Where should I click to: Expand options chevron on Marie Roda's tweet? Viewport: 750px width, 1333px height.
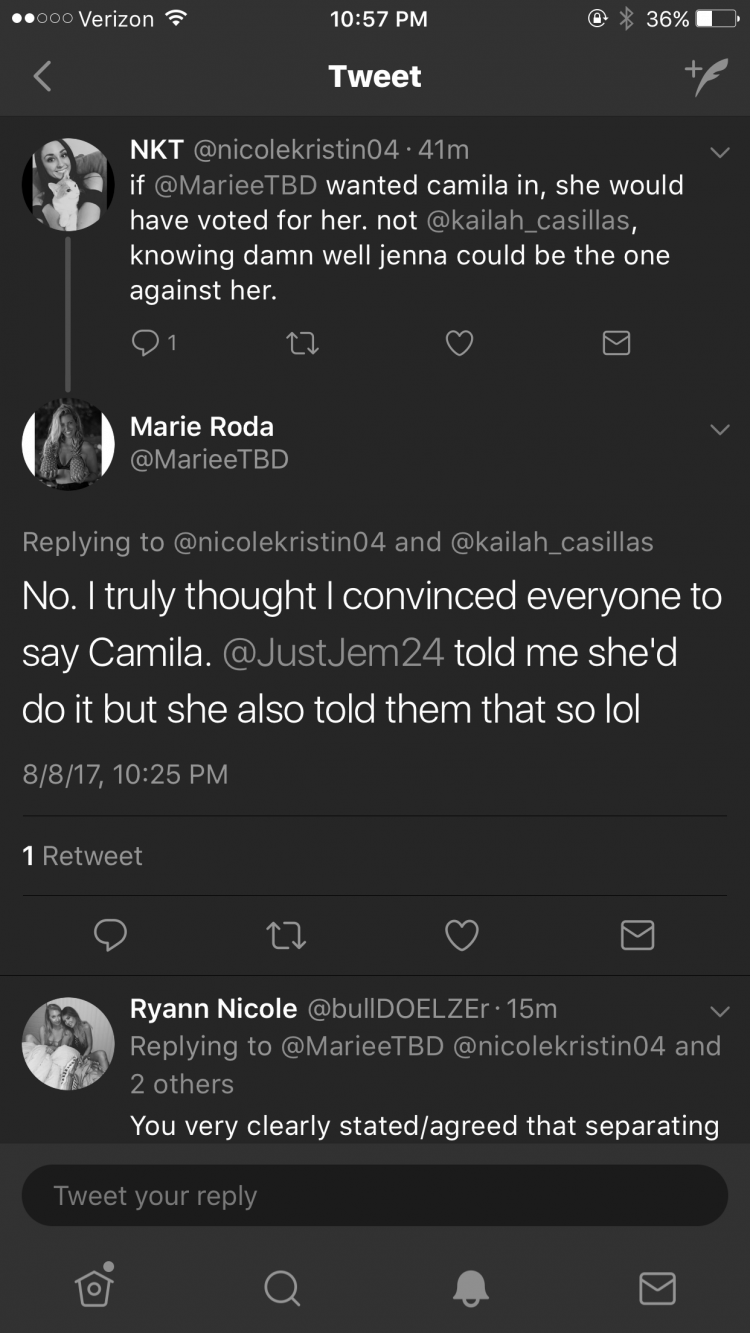[x=719, y=429]
